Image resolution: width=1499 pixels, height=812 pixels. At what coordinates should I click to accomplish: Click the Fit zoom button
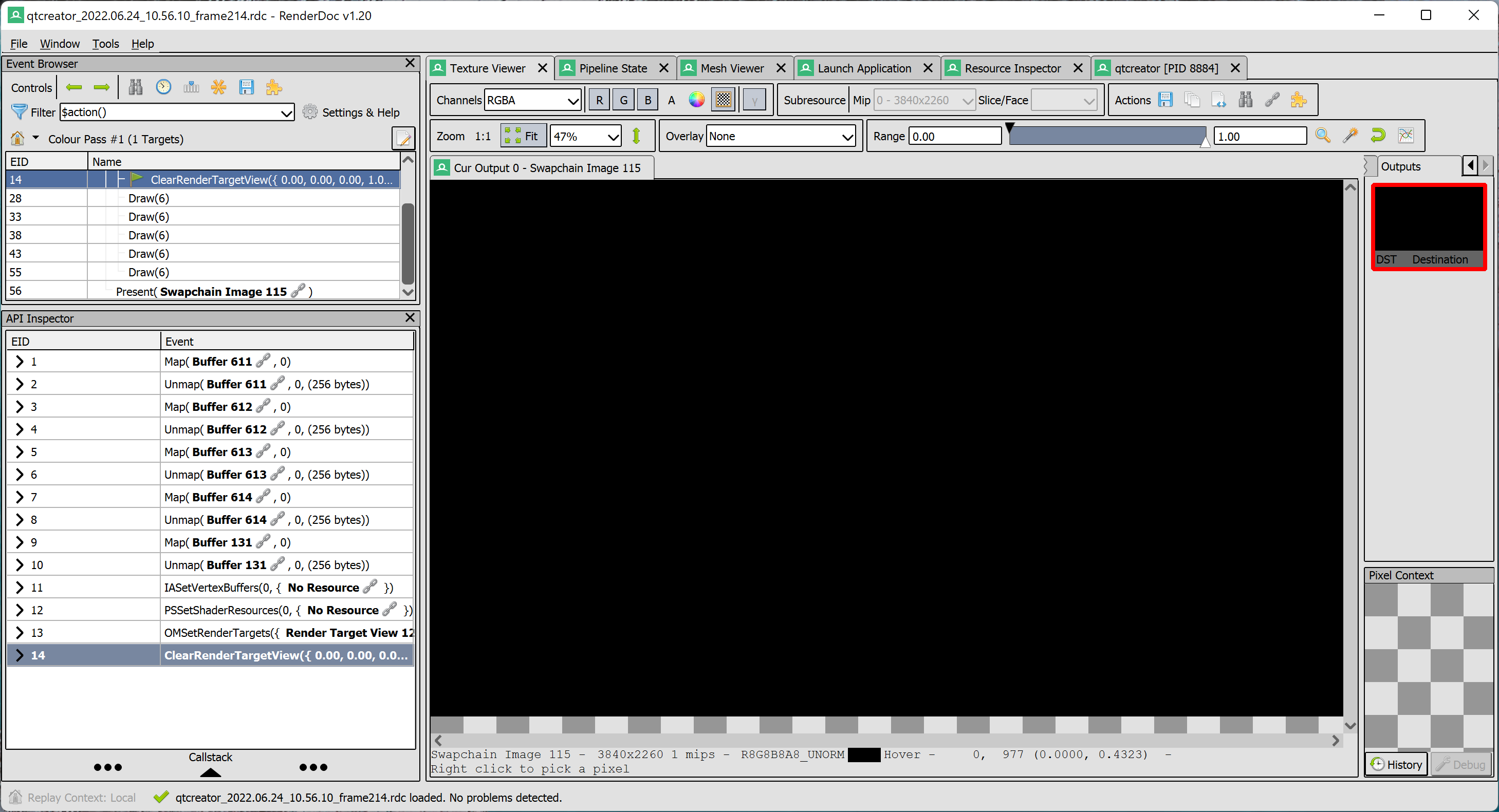[523, 135]
